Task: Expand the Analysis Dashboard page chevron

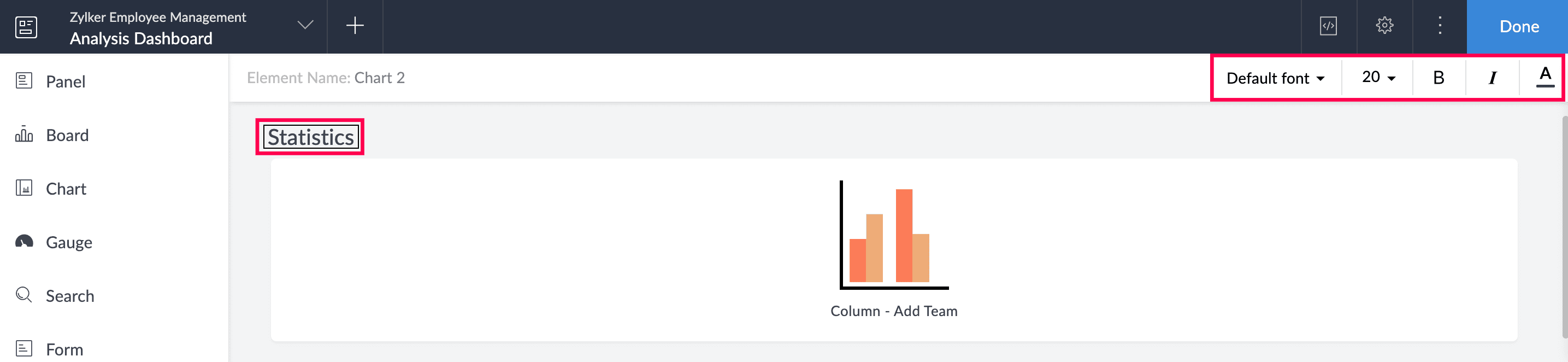Action: coord(305,25)
